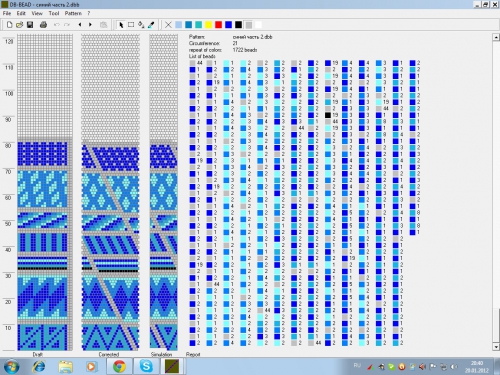Image resolution: width=500 pixels, height=375 pixels.
Task: Print the pattern via printer icon
Action: pyautogui.click(x=43, y=25)
